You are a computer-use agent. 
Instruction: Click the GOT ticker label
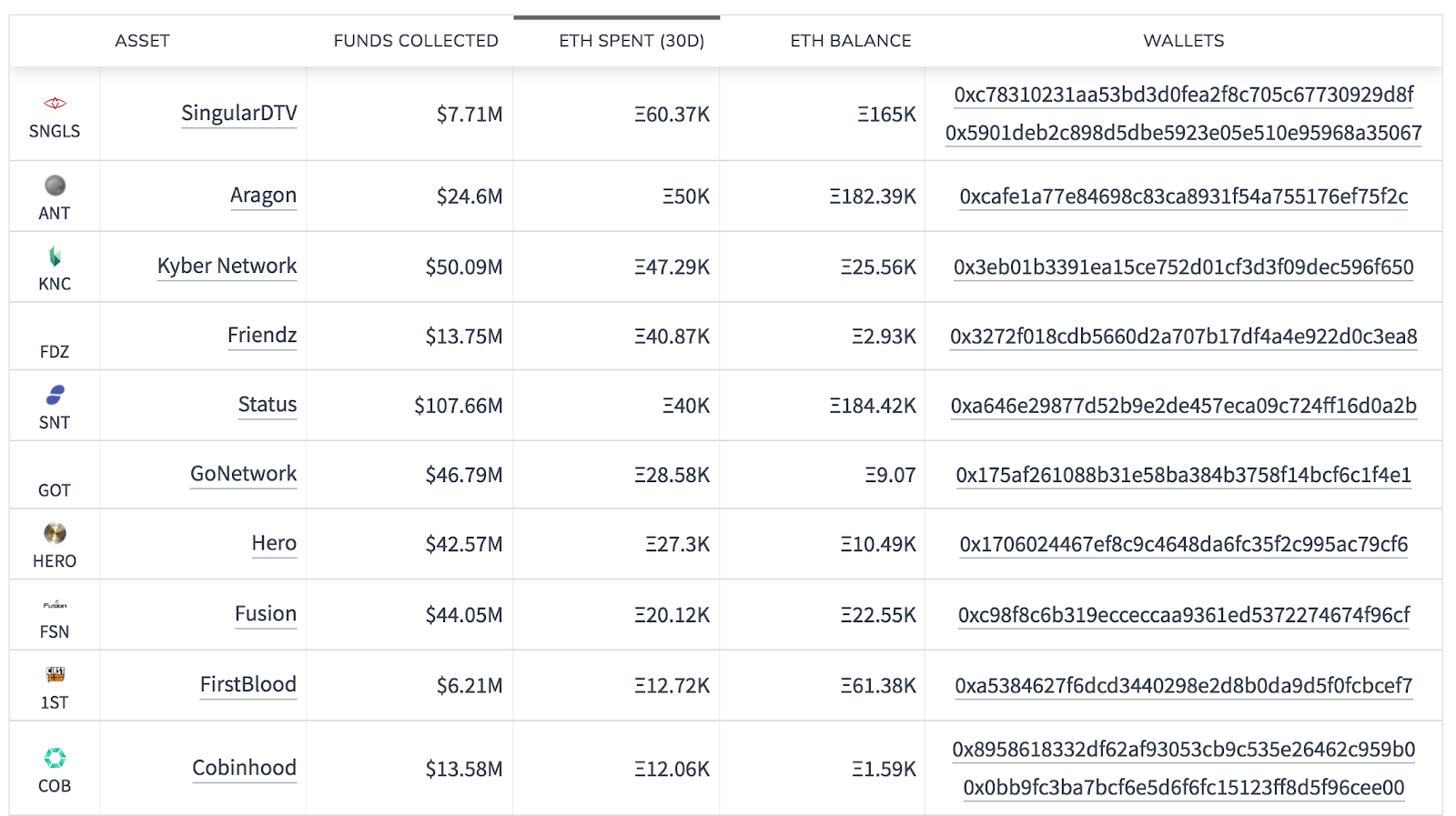pyautogui.click(x=55, y=490)
